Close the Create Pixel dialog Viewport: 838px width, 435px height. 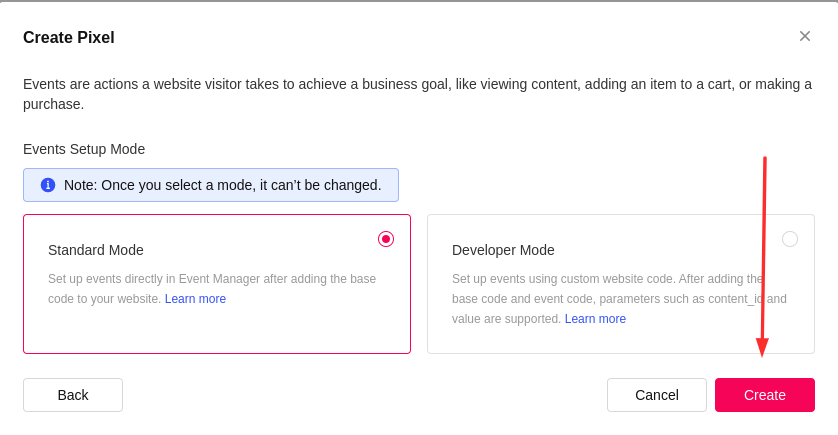coord(804,37)
